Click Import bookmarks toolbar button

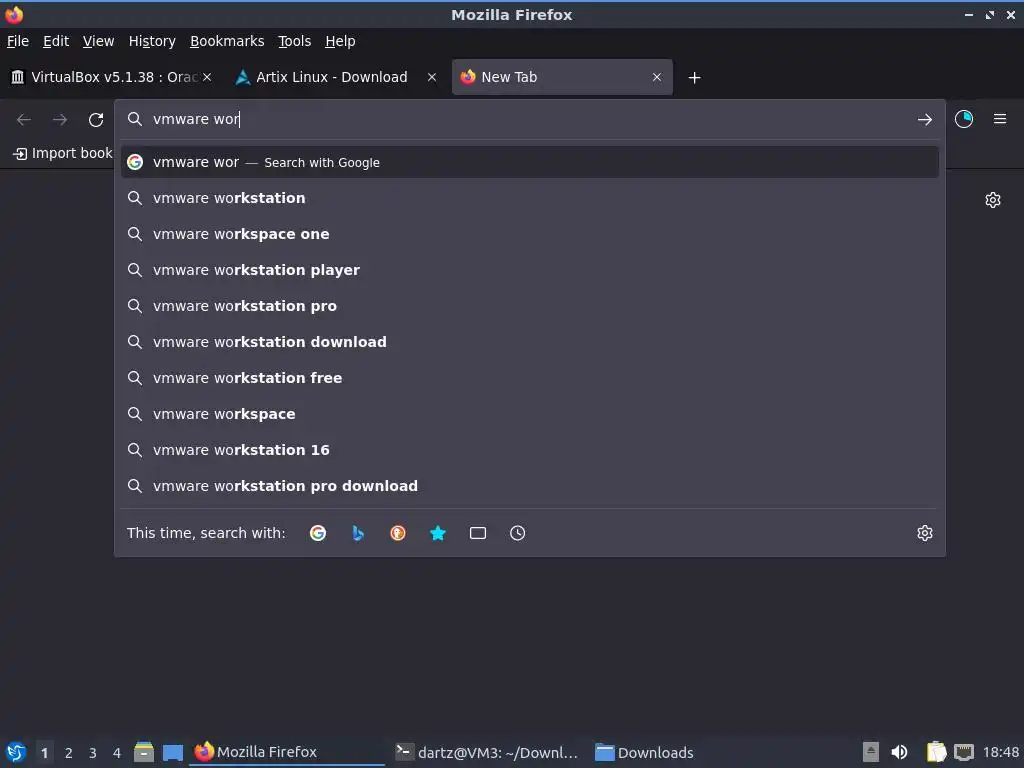(63, 153)
